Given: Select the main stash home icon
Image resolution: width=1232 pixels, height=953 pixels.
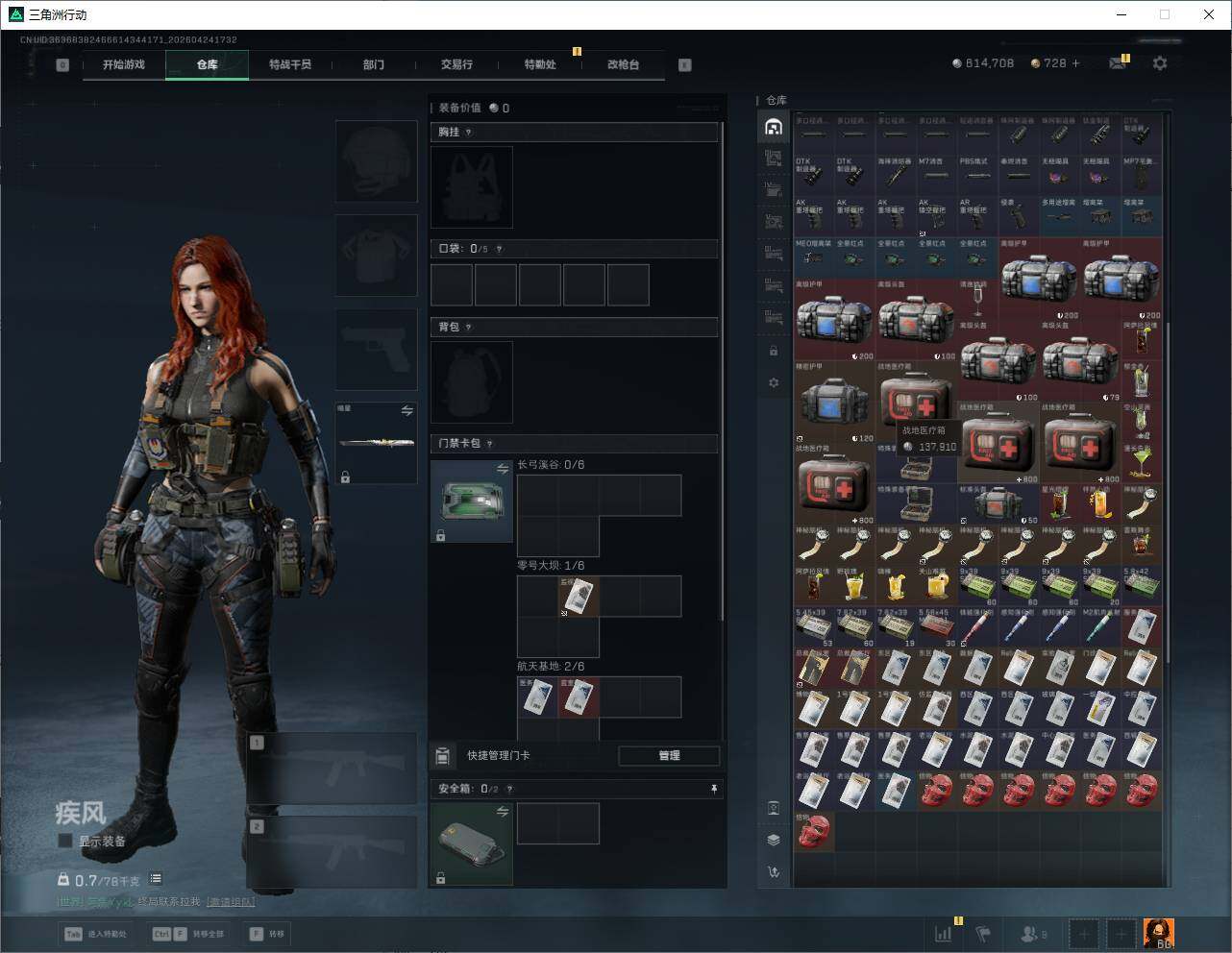Looking at the screenshot, I should coord(774,127).
